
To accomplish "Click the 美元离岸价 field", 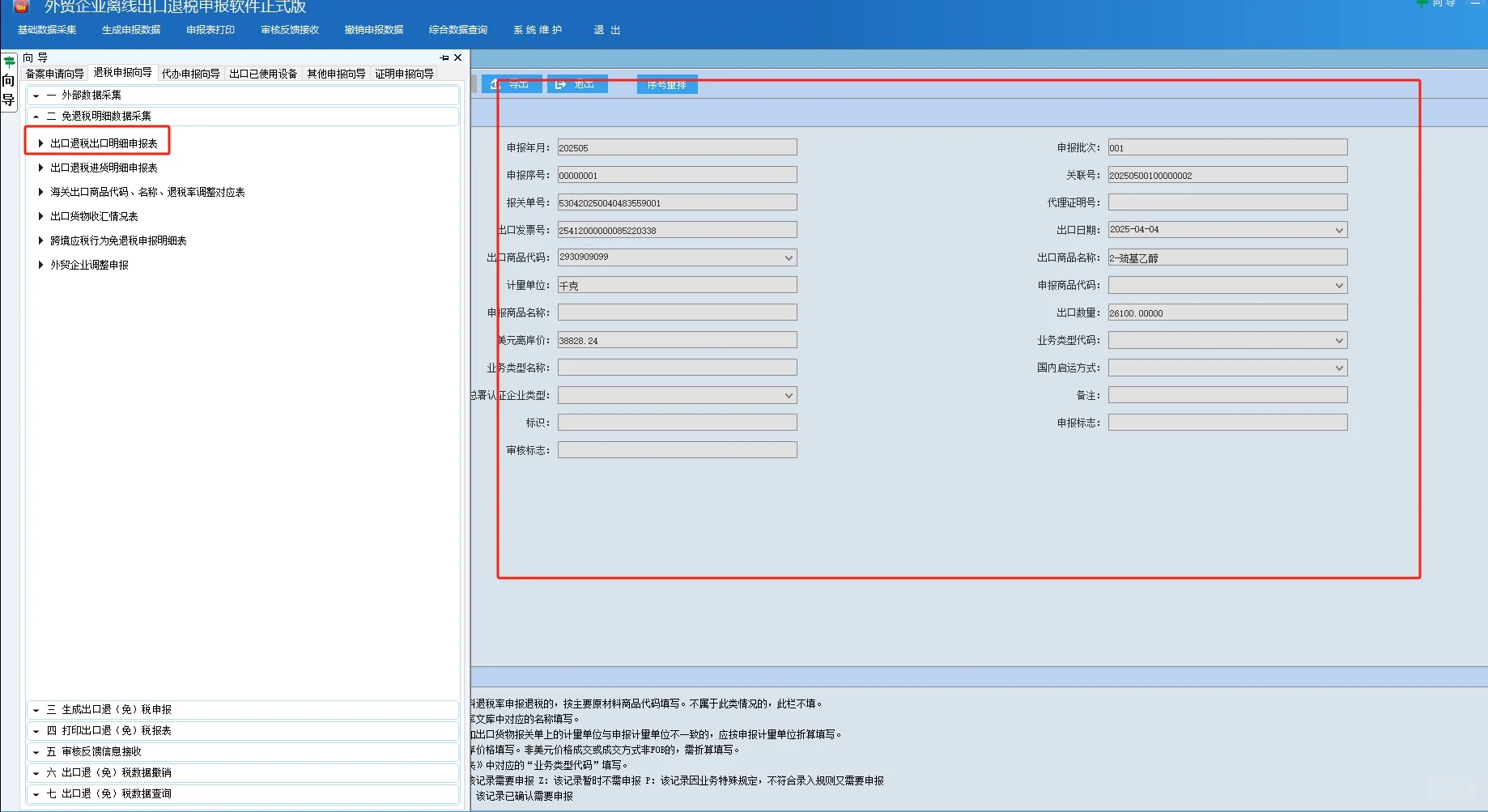I will [677, 340].
